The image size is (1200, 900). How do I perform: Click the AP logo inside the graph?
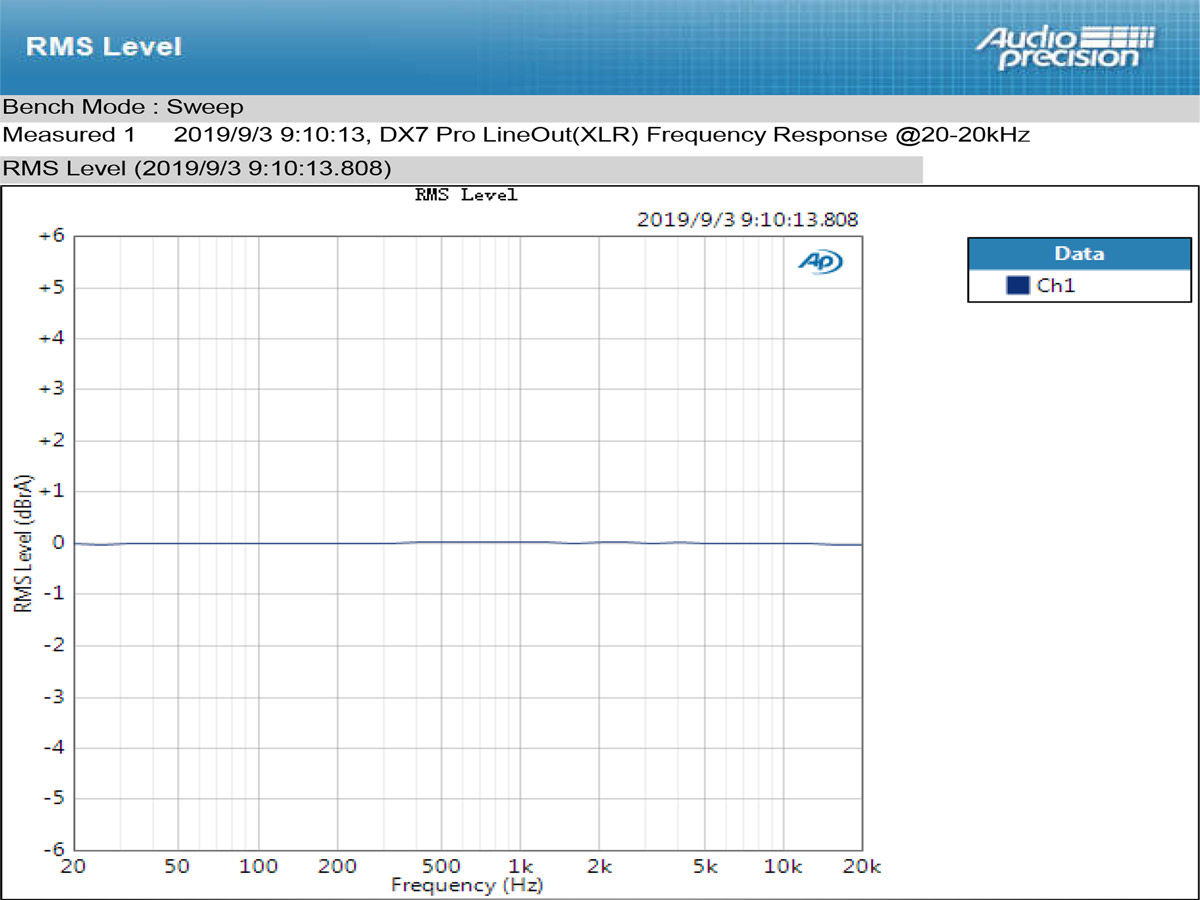[x=820, y=261]
